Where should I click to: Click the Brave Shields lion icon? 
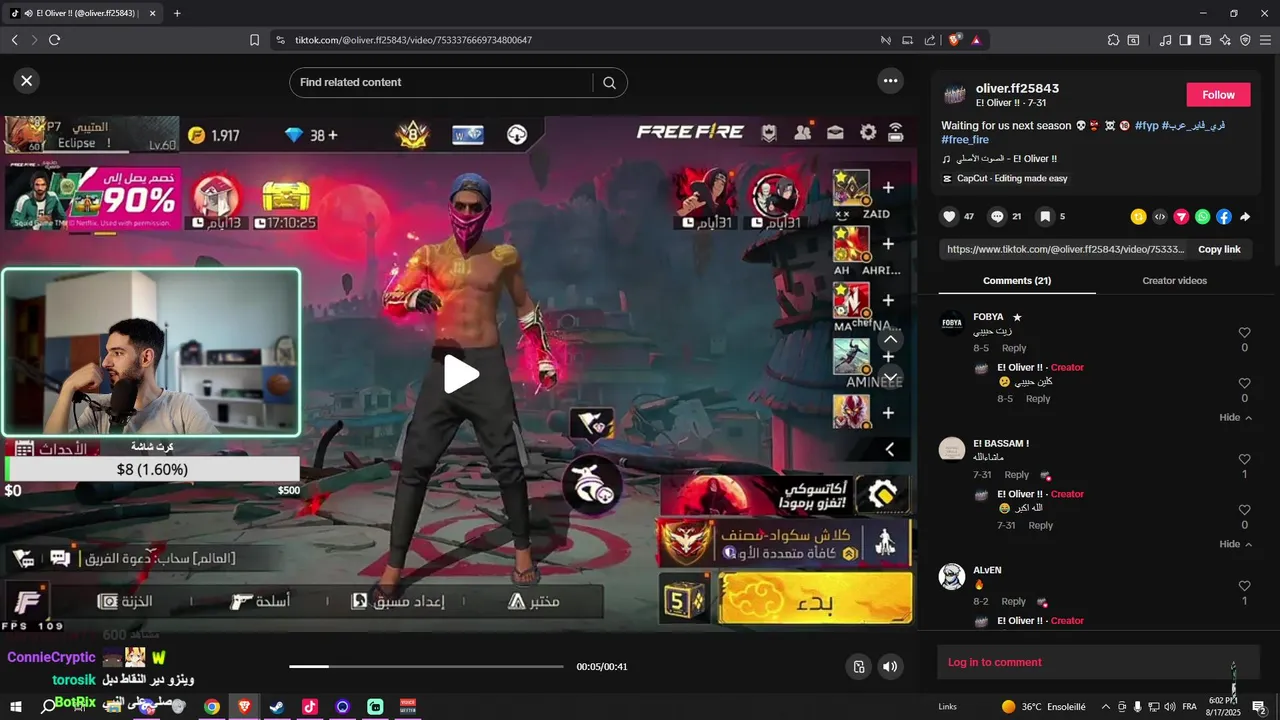955,40
